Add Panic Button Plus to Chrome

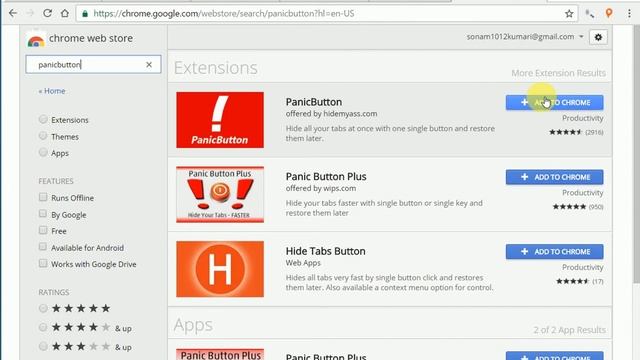[554, 177]
